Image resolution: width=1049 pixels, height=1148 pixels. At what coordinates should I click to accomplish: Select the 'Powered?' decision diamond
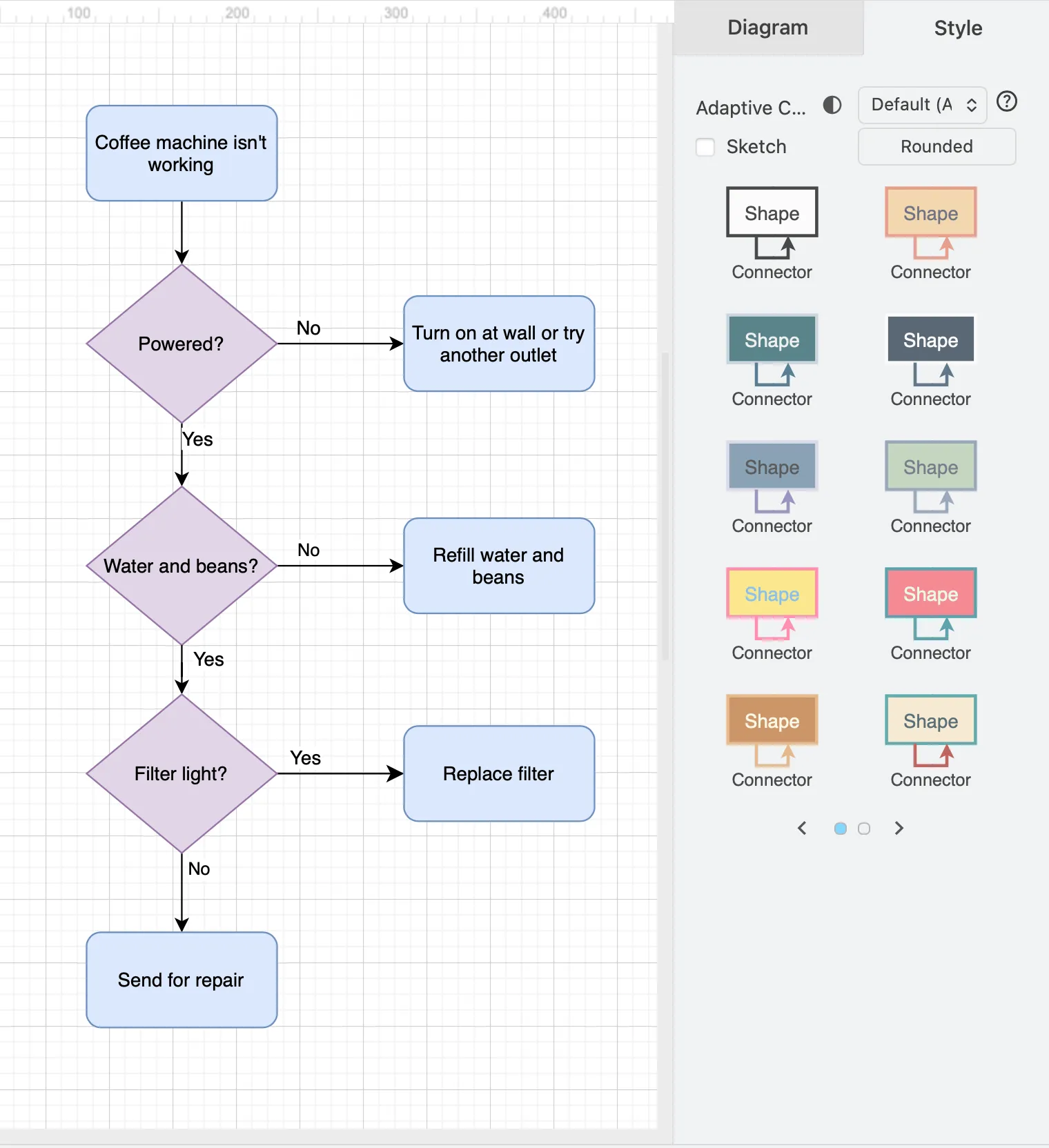[182, 344]
